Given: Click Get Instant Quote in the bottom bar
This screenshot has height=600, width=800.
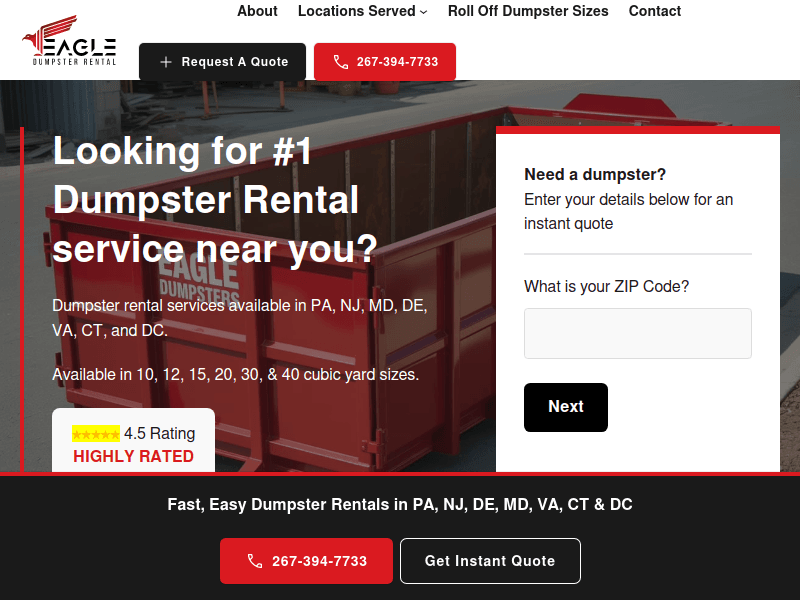Looking at the screenshot, I should pyautogui.click(x=490, y=561).
